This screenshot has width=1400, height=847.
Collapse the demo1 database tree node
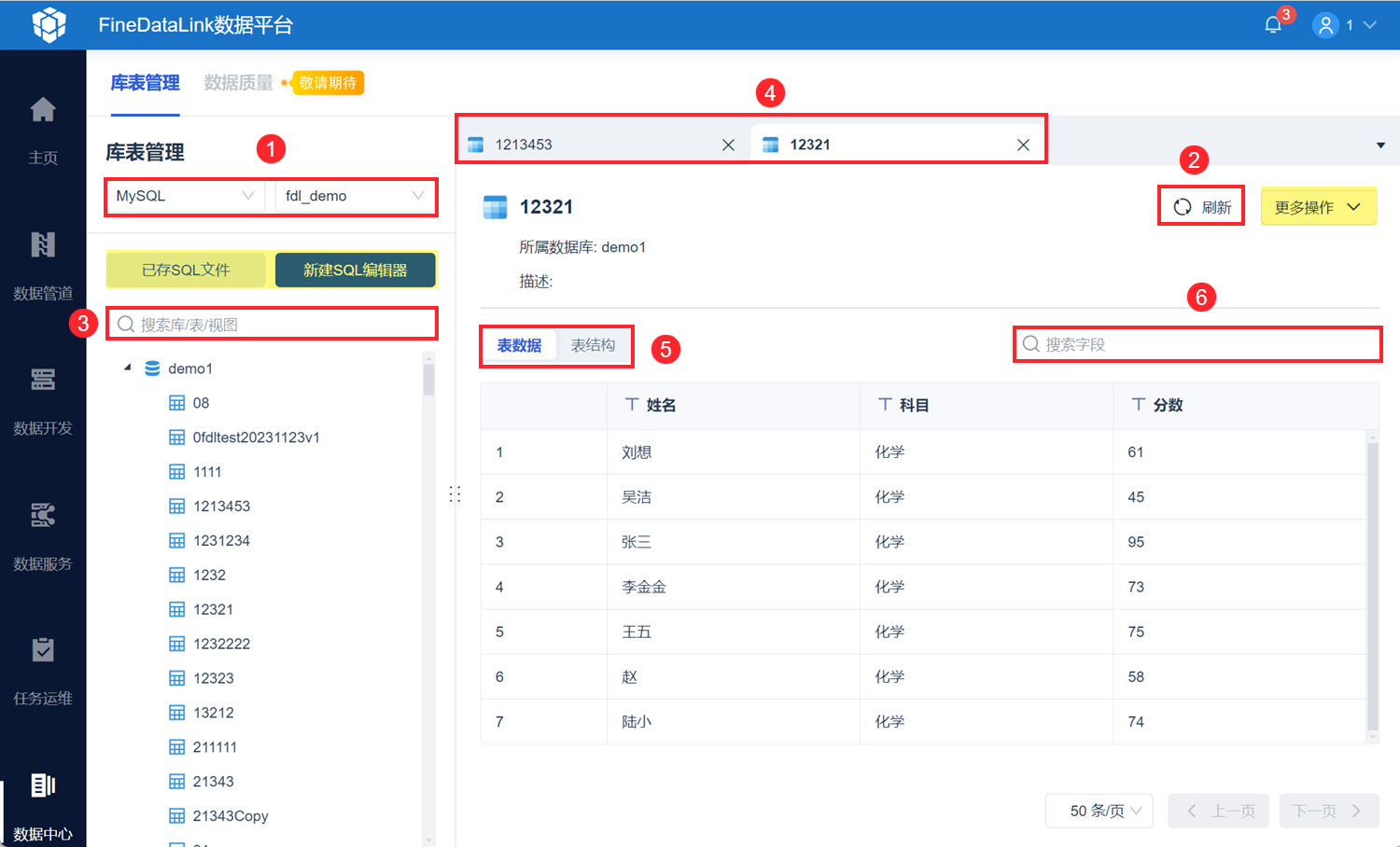[128, 368]
